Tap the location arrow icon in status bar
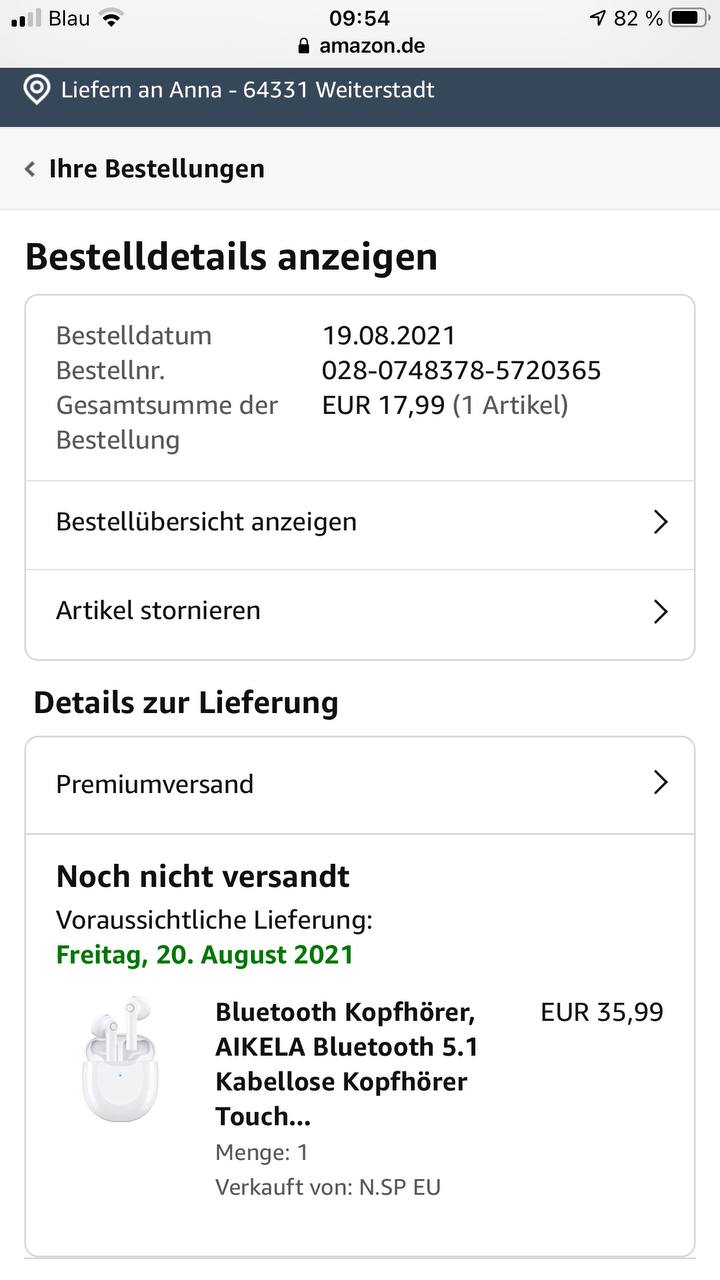The height and width of the screenshot is (1280, 720). pos(598,18)
